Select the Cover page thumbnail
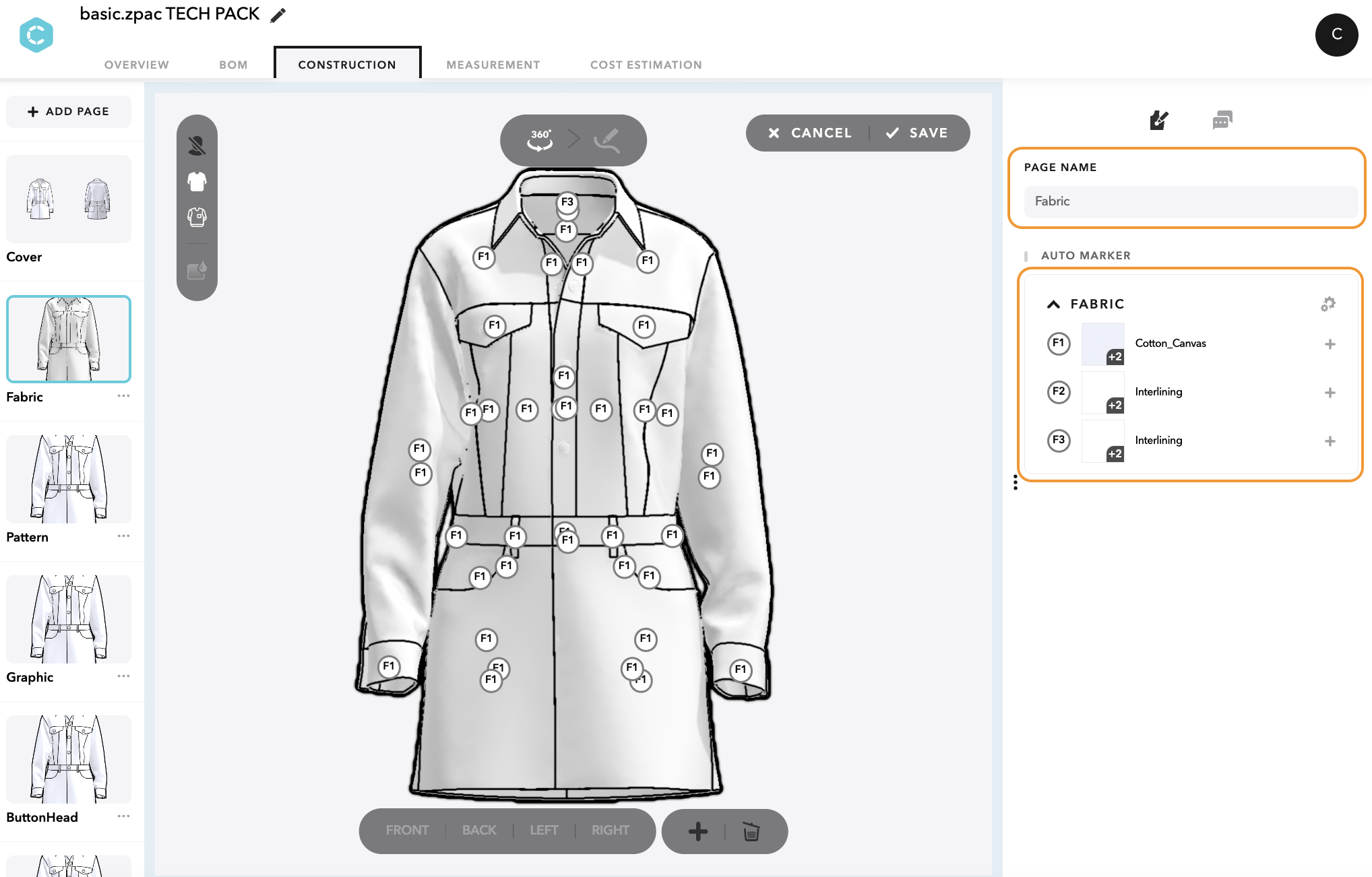 coord(69,199)
